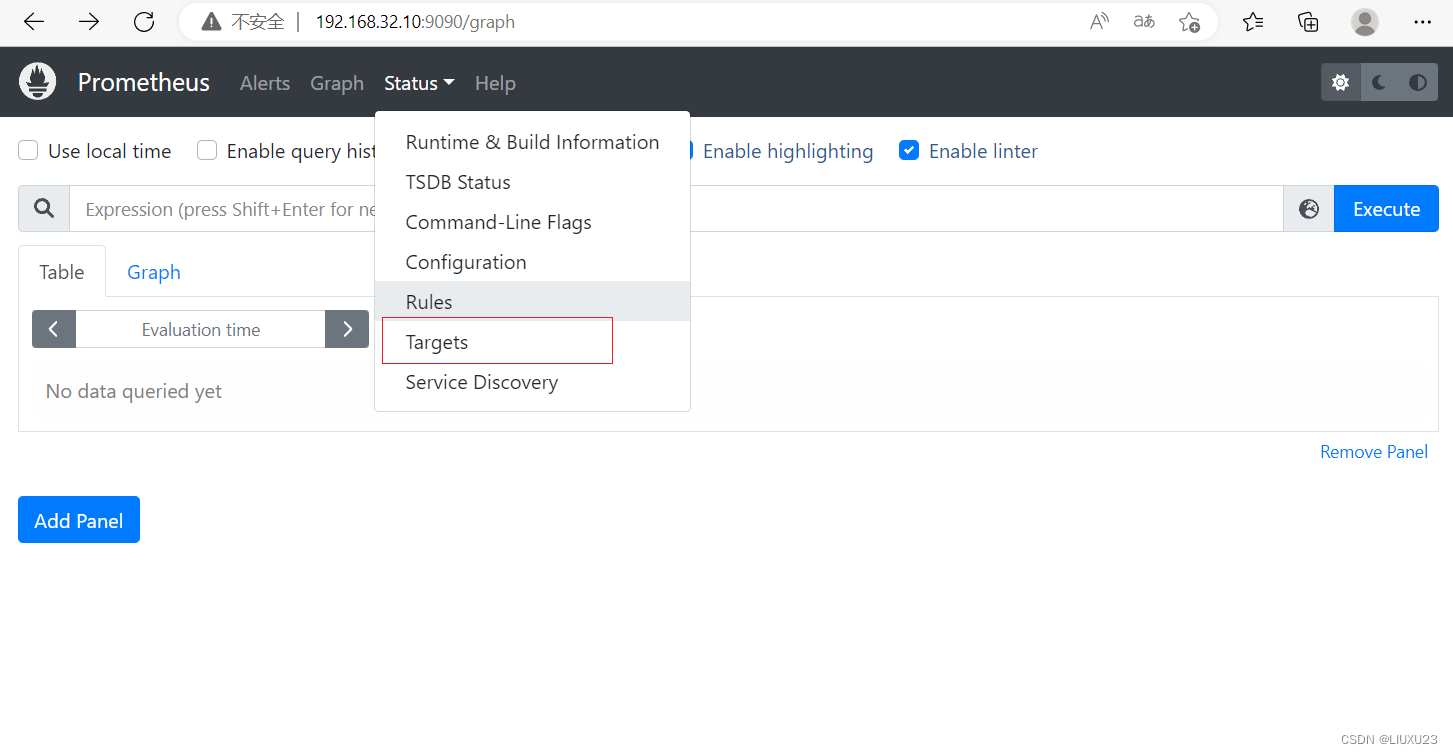Open Graph in navigation bar
Screen dimensions: 1453x754
[x=337, y=83]
